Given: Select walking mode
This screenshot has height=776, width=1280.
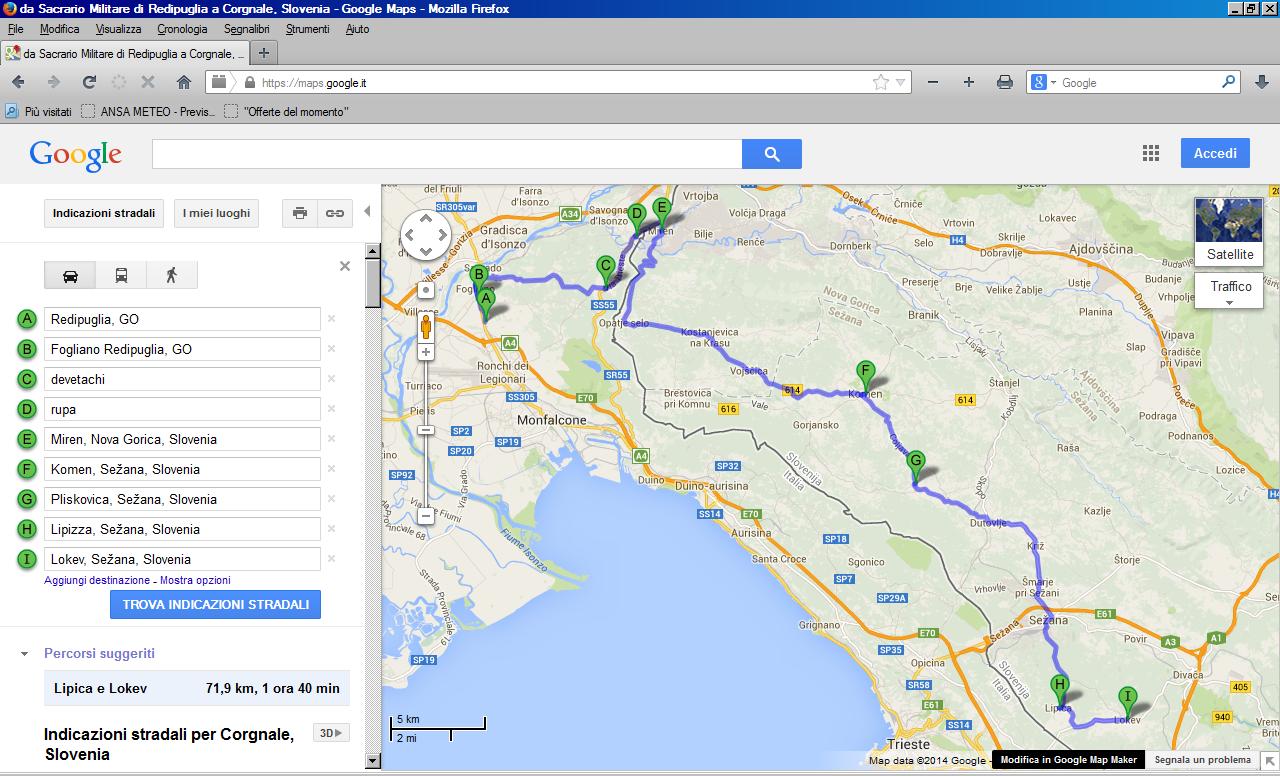Looking at the screenshot, I should tap(171, 275).
